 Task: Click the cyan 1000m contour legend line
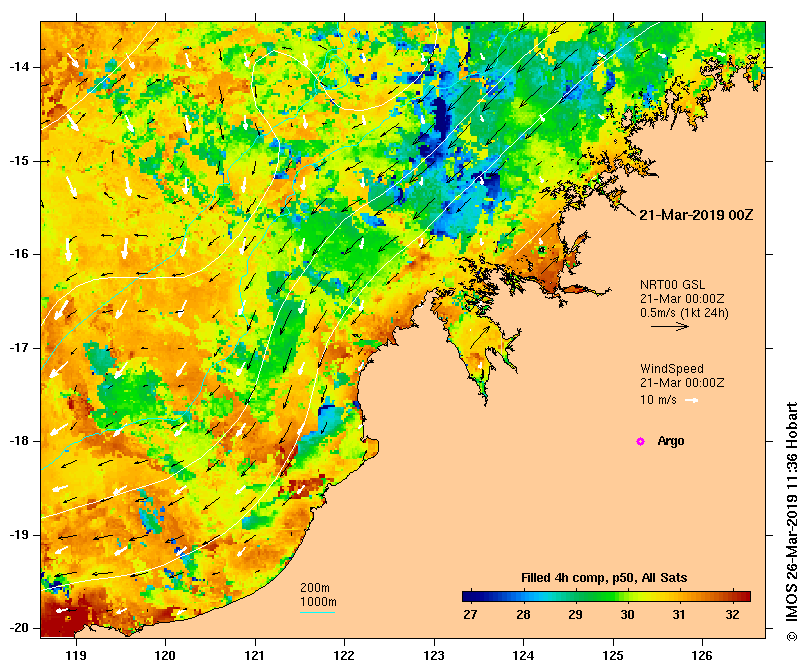pos(317,613)
